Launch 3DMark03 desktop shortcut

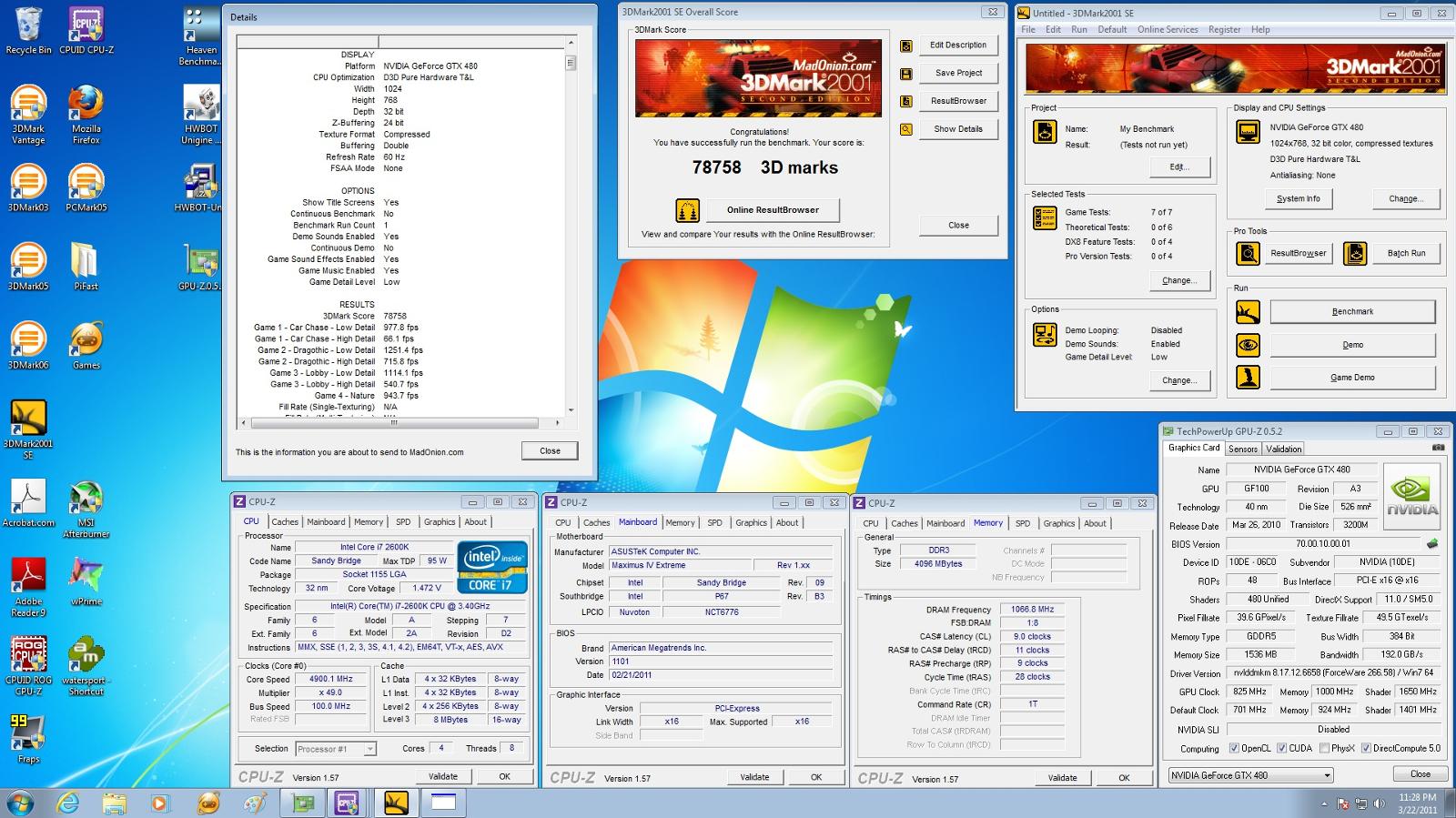click(x=28, y=188)
